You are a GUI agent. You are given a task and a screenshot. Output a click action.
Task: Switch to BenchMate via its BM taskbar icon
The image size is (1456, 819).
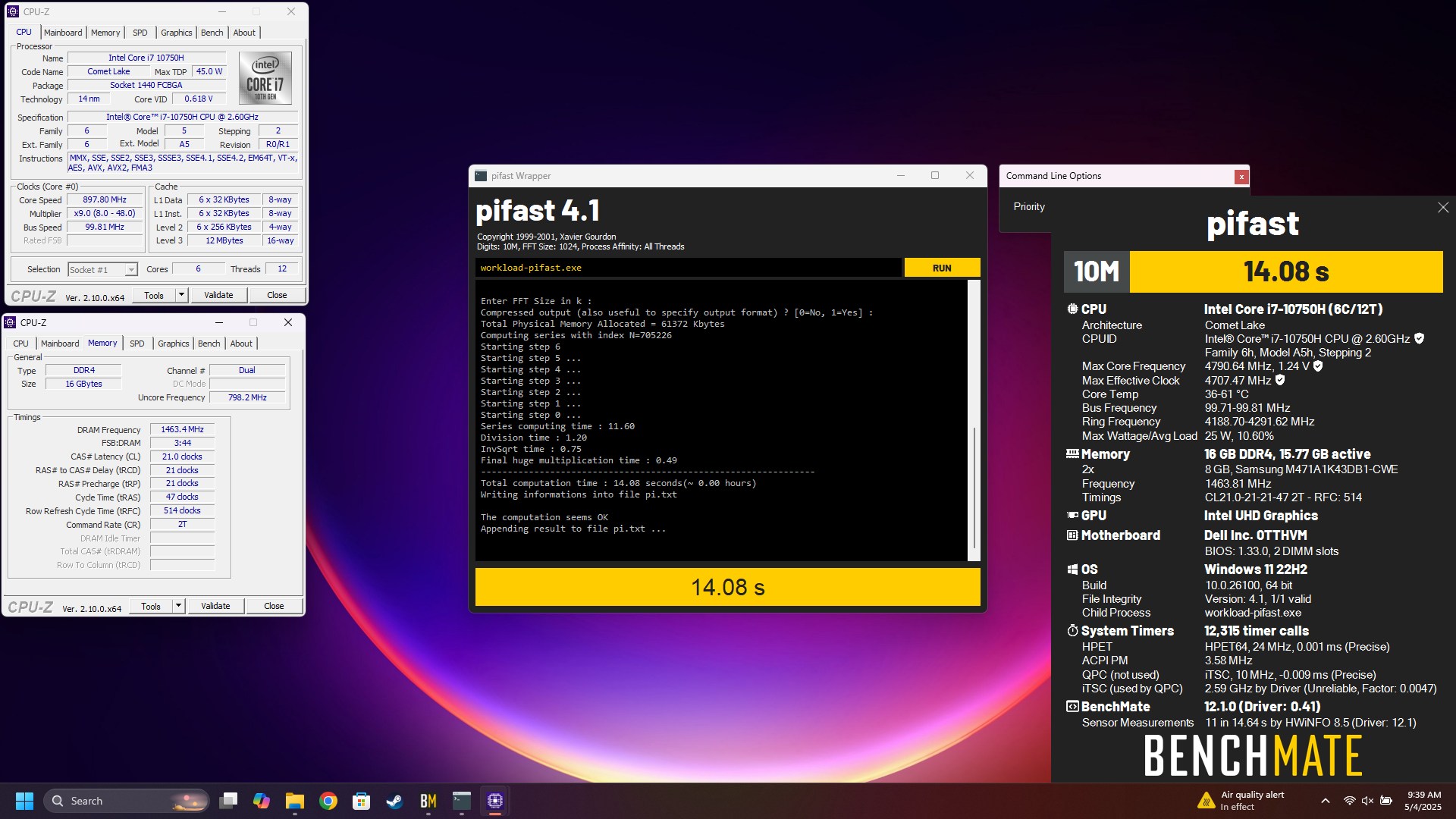tap(428, 801)
